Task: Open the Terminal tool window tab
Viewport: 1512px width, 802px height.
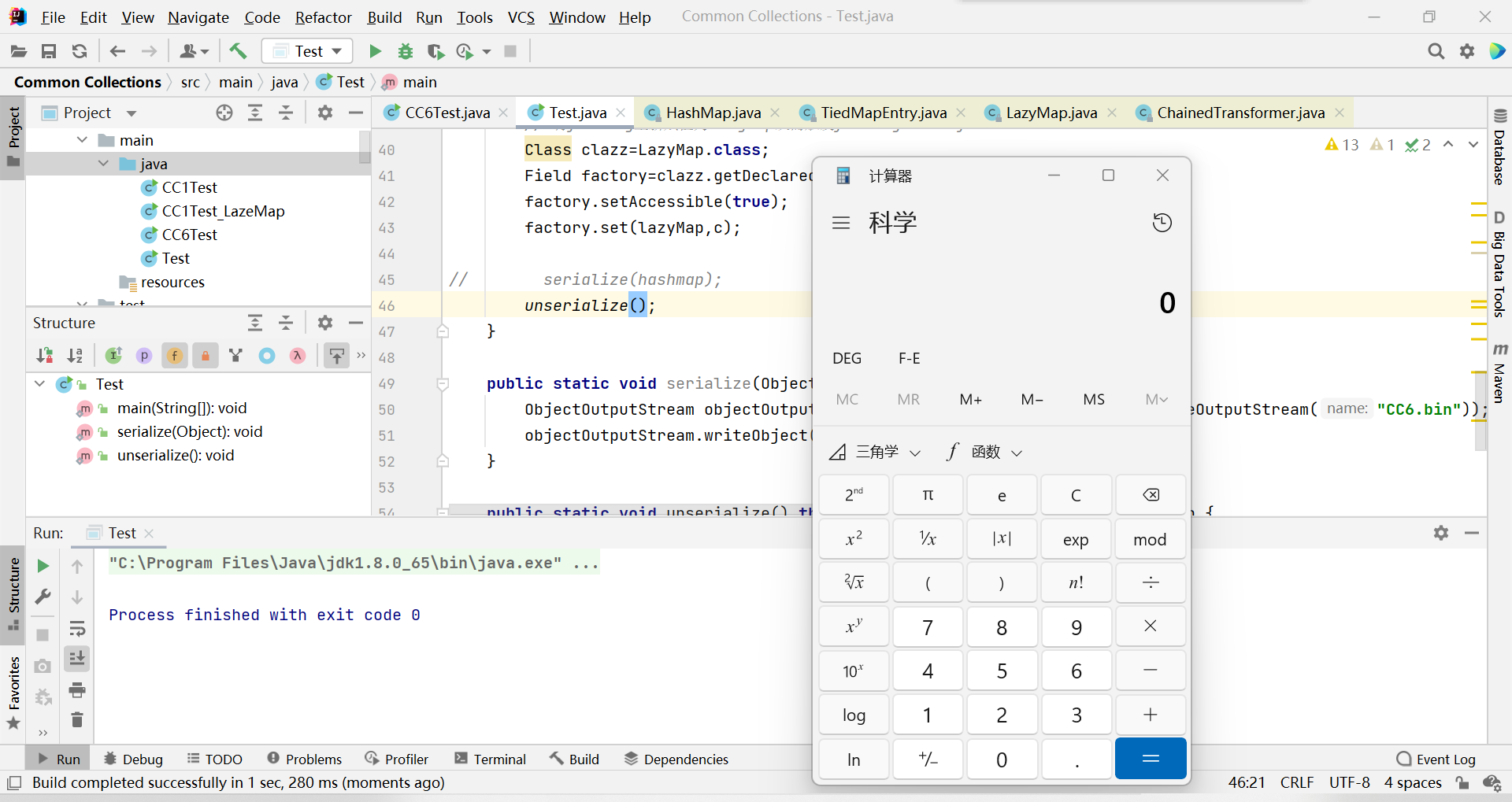Action: [490, 759]
